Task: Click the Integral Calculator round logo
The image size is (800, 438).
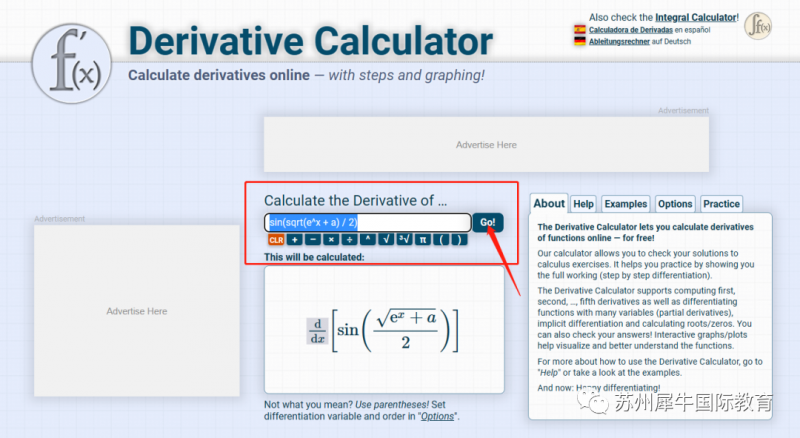Action: coord(758,26)
